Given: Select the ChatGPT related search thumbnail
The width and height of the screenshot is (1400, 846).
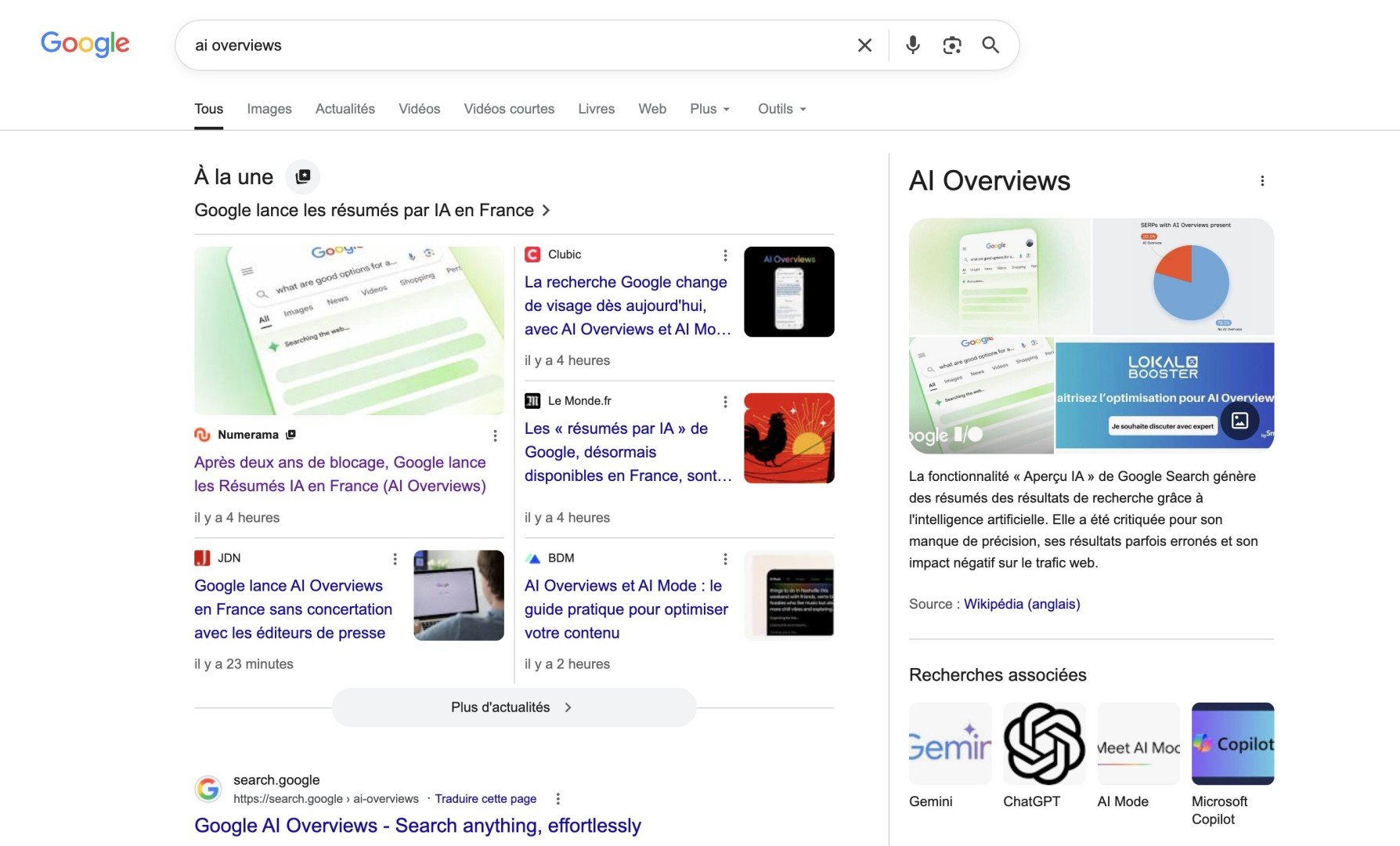Looking at the screenshot, I should click(x=1044, y=743).
